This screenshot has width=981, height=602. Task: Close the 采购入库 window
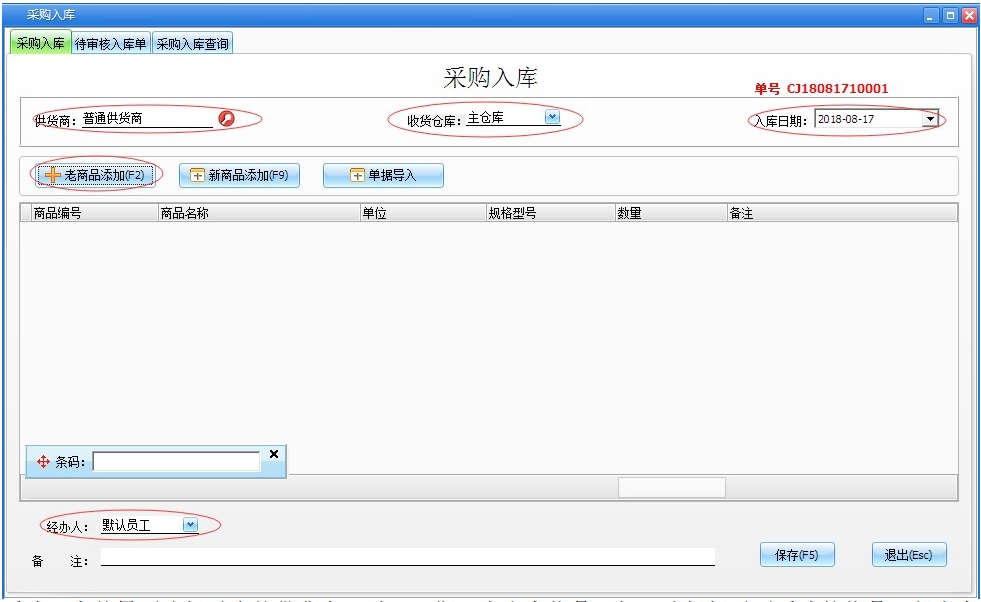click(969, 16)
